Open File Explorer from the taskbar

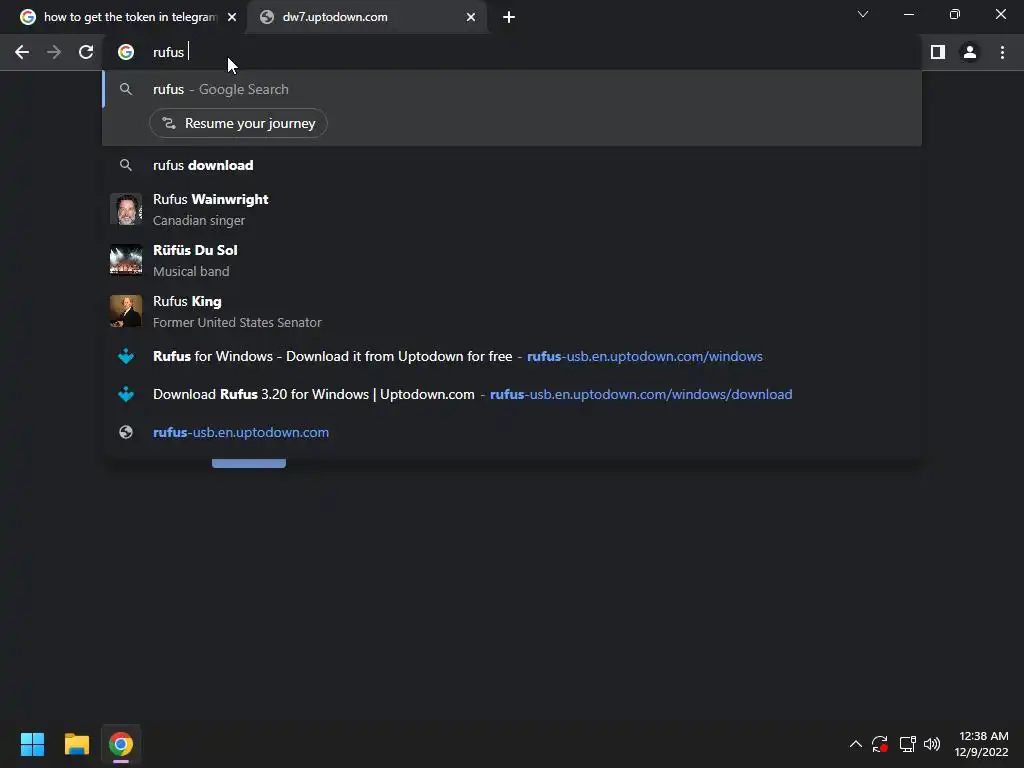tap(76, 744)
